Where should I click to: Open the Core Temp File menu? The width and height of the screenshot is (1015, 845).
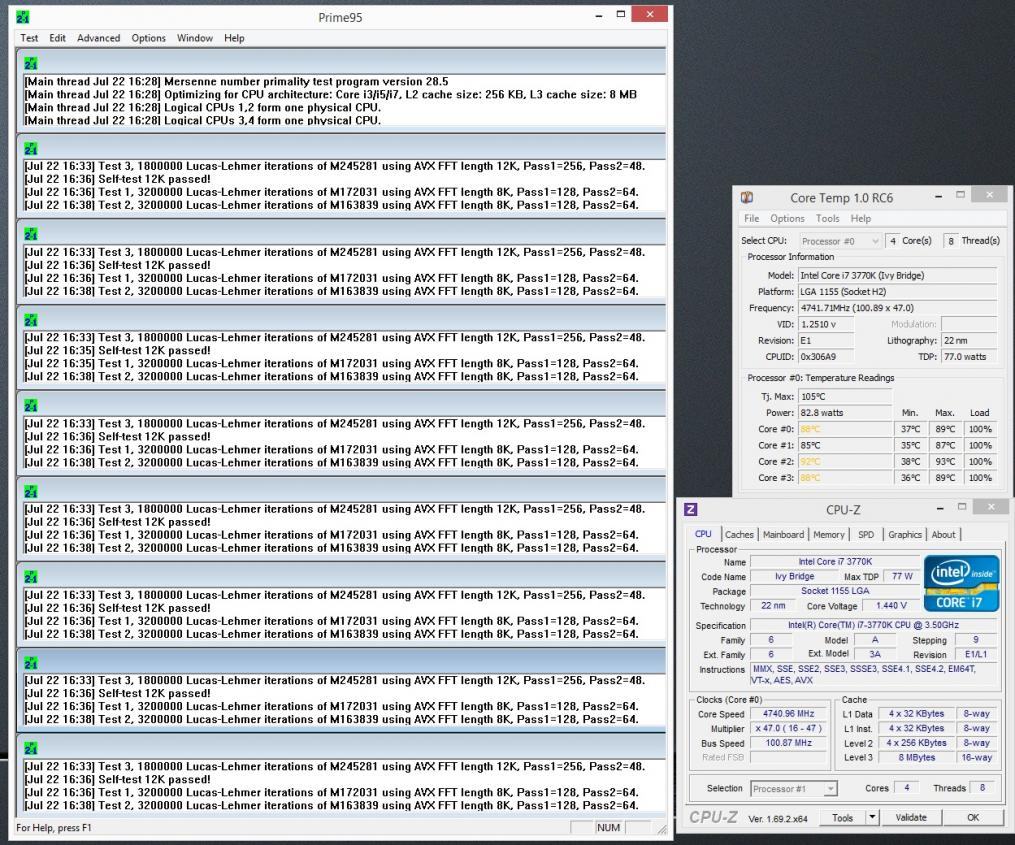[752, 218]
